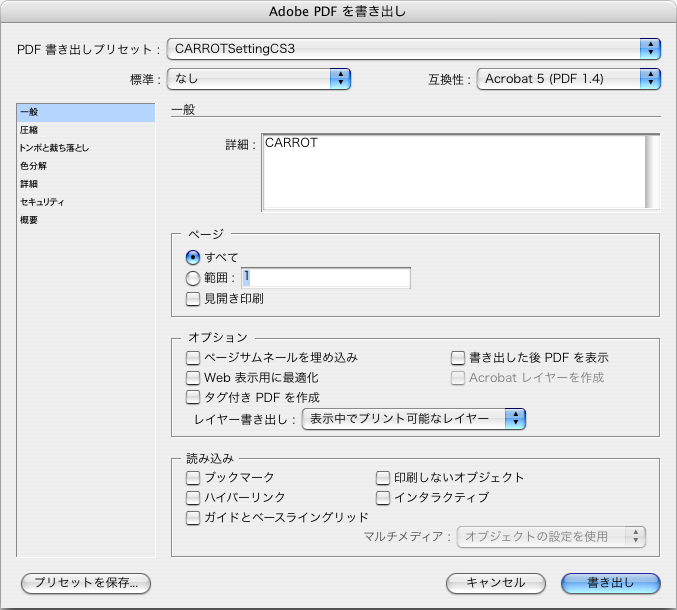Open the 互換性 Acrobat 5 dropdown
This screenshot has height=610, width=677.
click(x=569, y=79)
